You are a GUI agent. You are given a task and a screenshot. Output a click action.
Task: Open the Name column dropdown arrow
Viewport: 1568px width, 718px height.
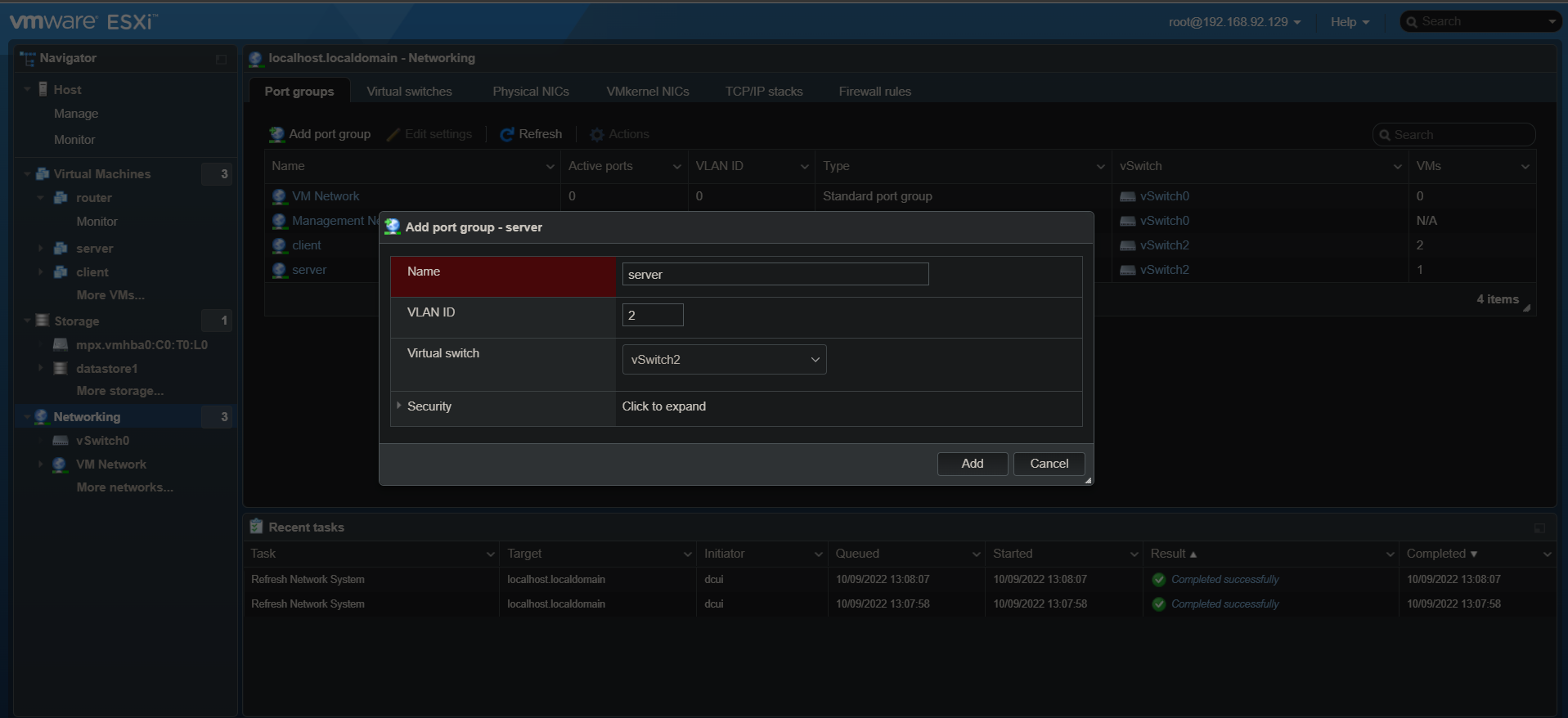[x=550, y=167]
